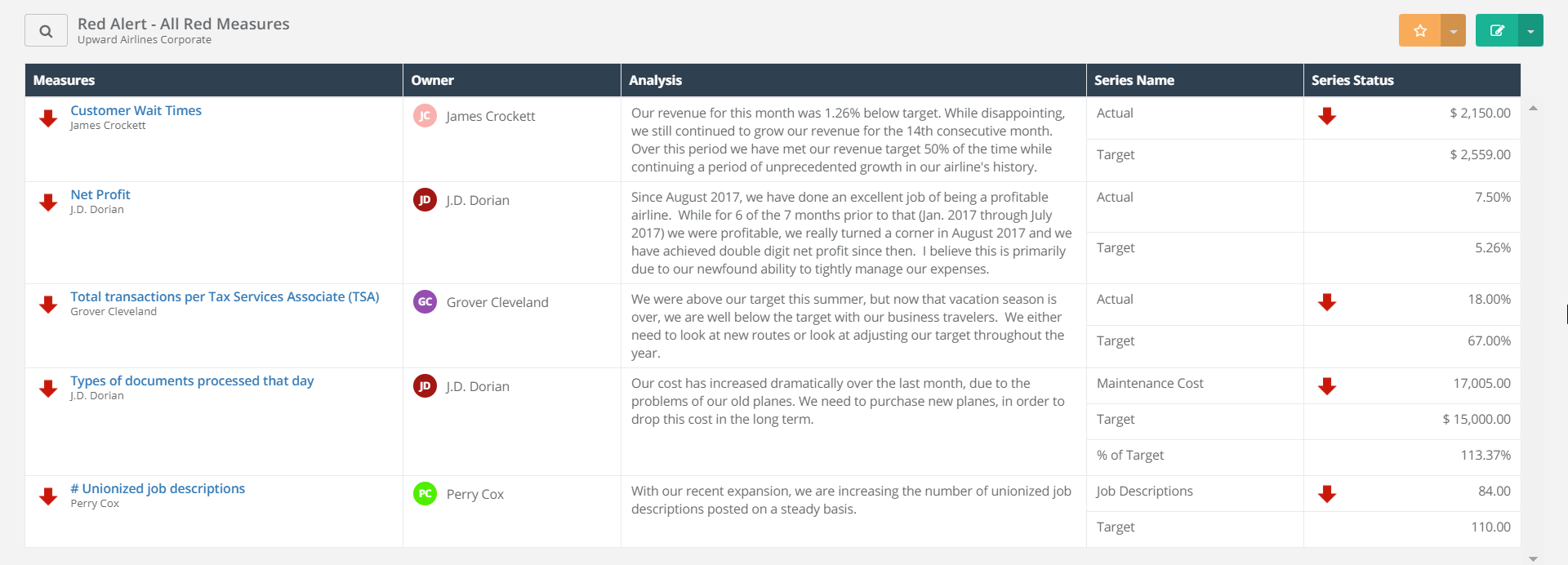The image size is (1568, 565).
Task: Click Perry Cox's PC avatar icon
Action: point(425,494)
